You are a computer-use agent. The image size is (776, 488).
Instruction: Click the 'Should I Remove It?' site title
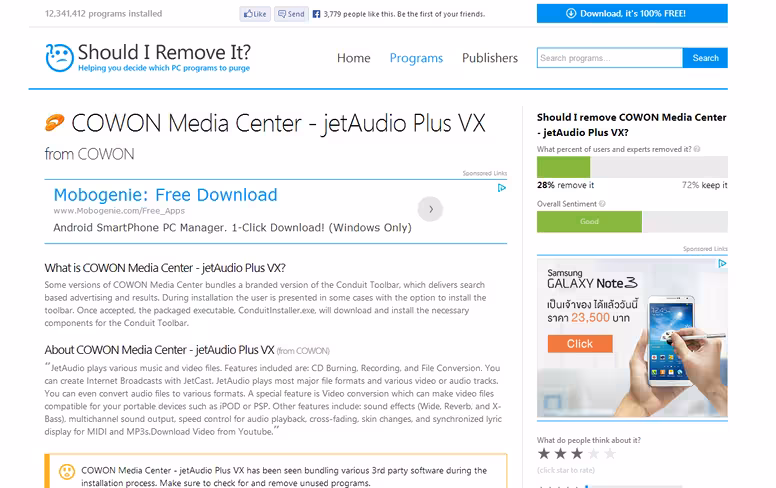[x=164, y=52]
